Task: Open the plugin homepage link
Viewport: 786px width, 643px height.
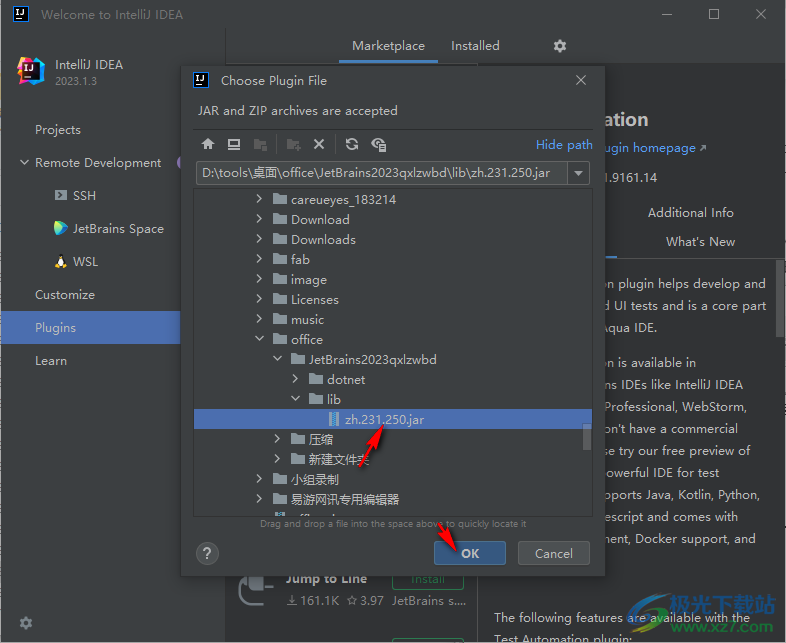Action: pyautogui.click(x=655, y=148)
